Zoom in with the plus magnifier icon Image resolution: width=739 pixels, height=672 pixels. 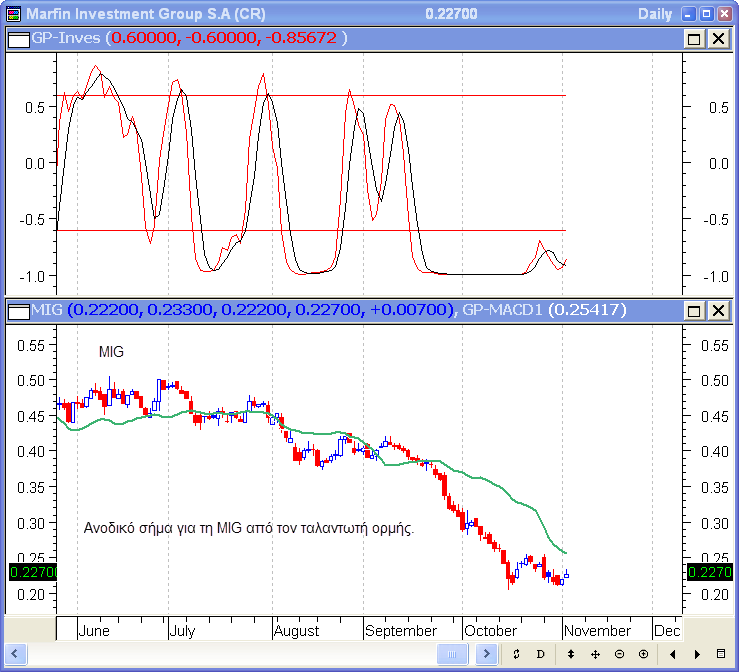[643, 654]
